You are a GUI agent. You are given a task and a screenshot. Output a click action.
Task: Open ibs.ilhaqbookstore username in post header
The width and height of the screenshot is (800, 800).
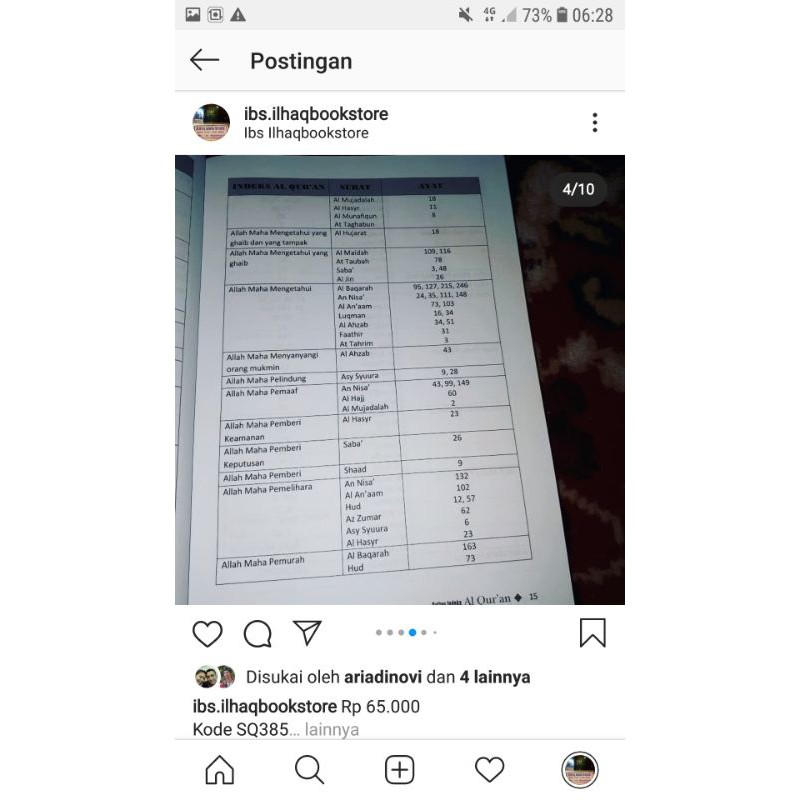point(316,114)
